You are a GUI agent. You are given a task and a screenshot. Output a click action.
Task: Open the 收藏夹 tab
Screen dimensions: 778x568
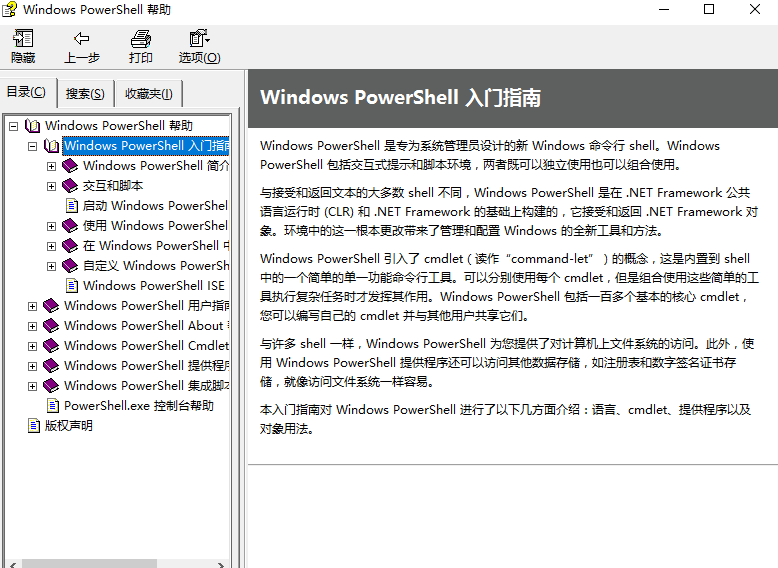148,94
